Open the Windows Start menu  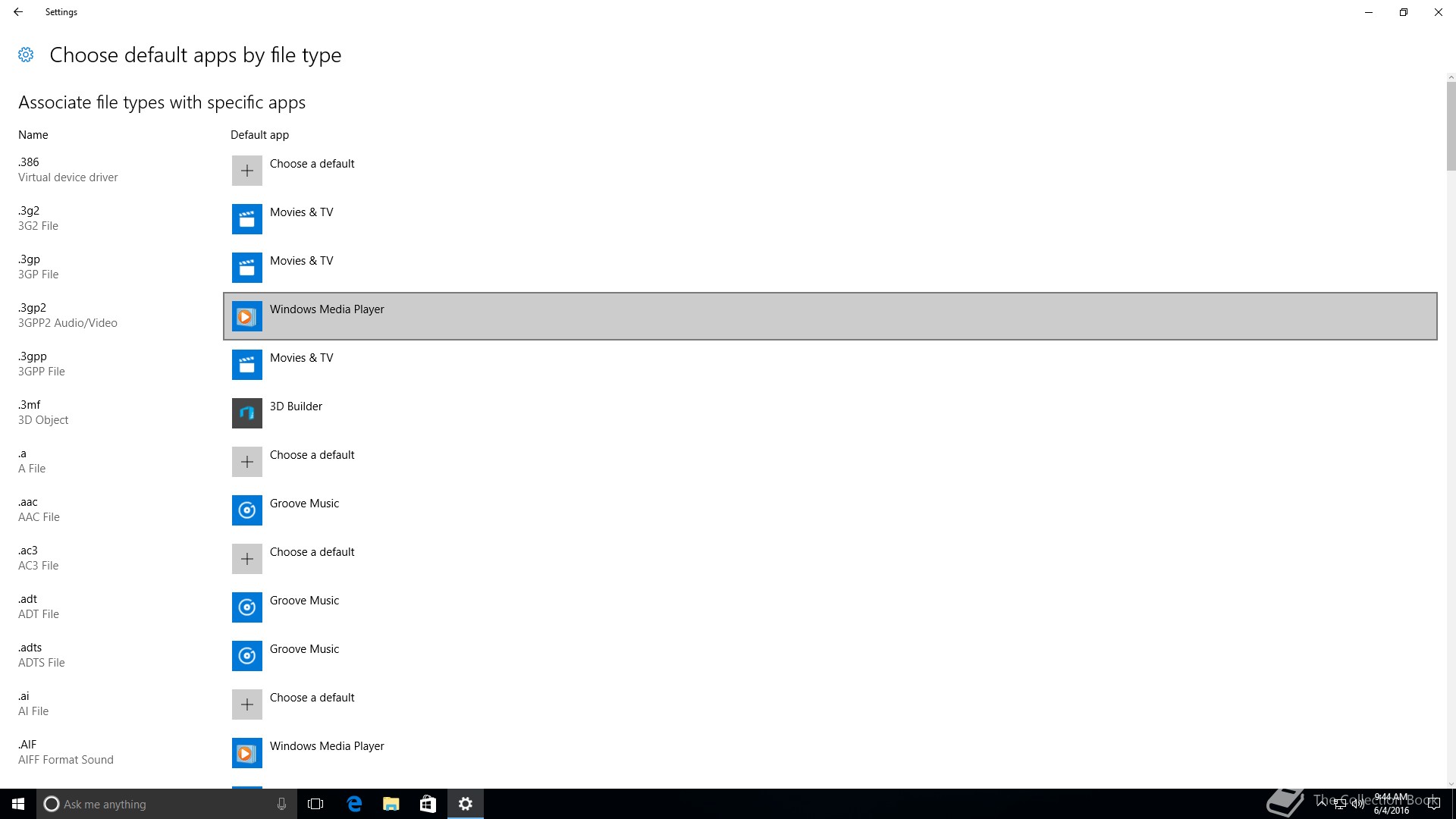pyautogui.click(x=18, y=804)
